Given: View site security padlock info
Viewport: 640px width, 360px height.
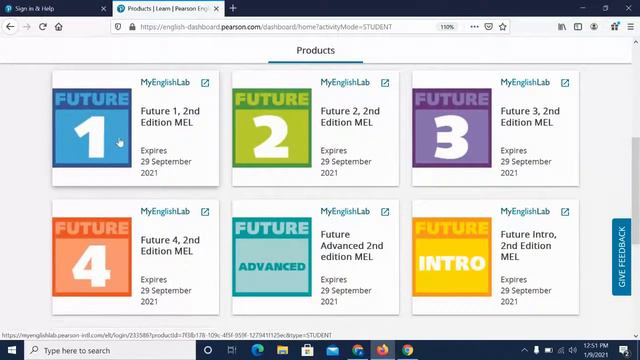Looking at the screenshot, I should tap(132, 27).
